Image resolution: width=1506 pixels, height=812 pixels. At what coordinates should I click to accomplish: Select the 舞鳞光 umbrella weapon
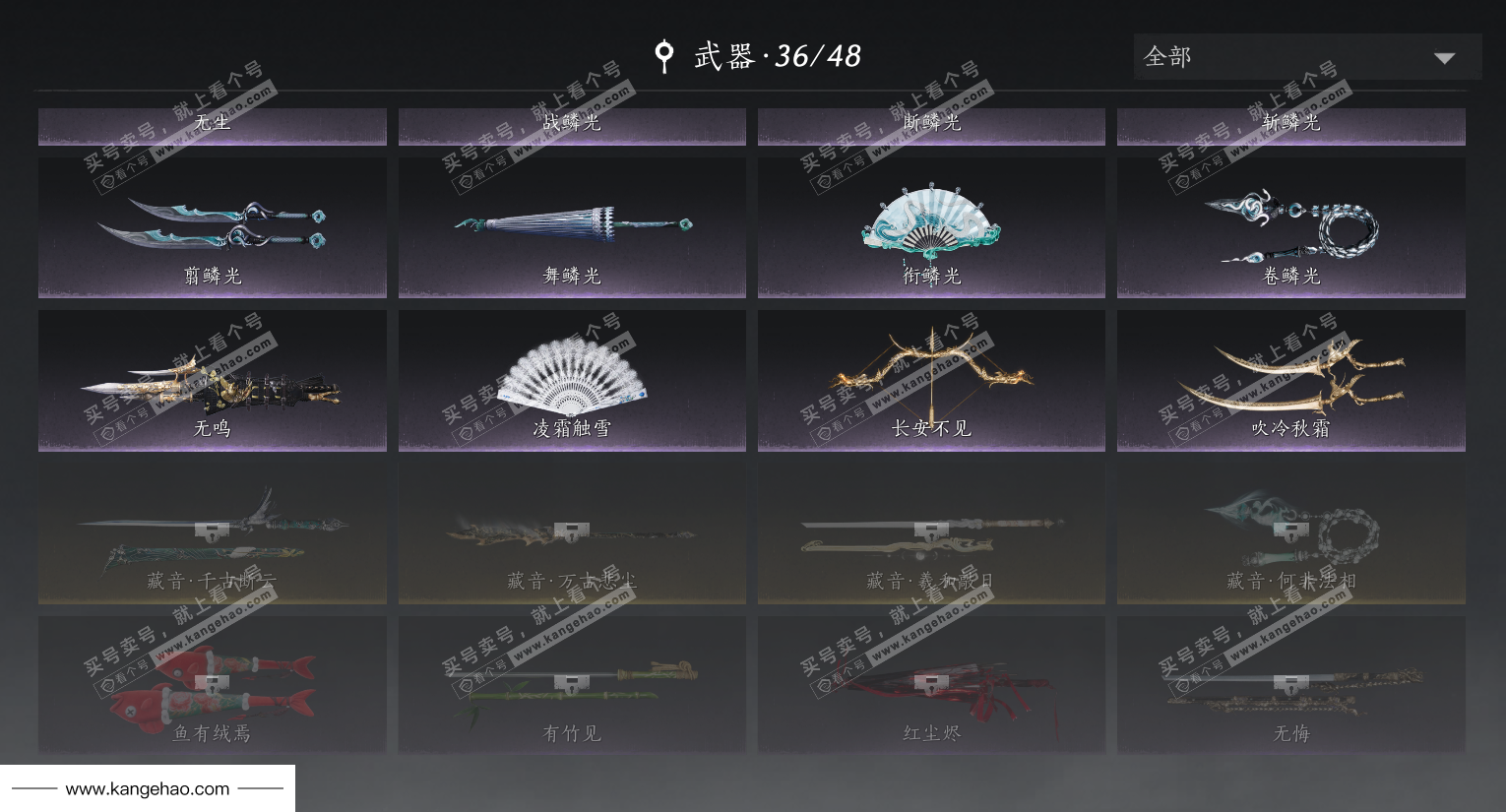point(572,227)
